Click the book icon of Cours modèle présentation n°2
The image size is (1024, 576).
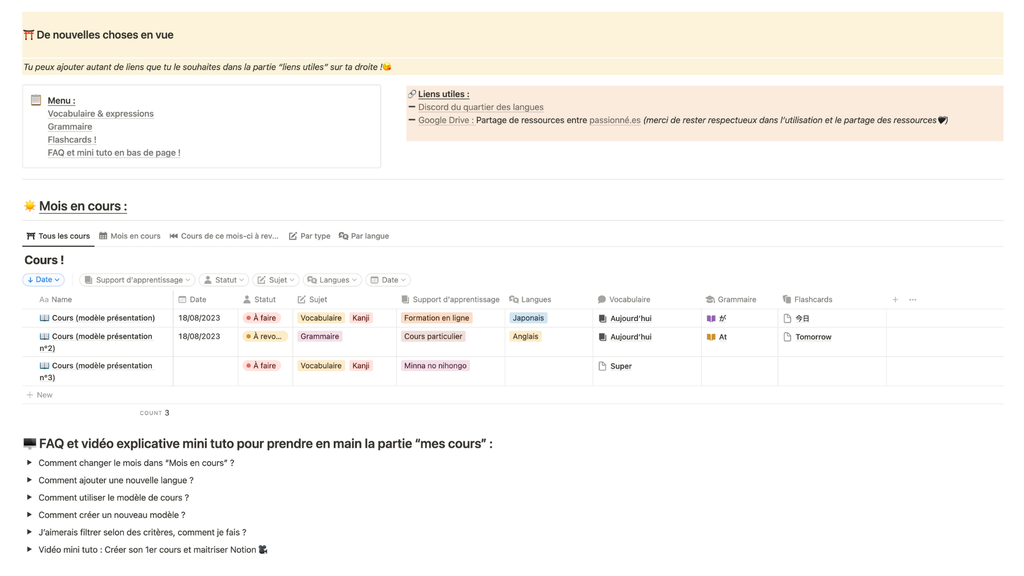44,336
